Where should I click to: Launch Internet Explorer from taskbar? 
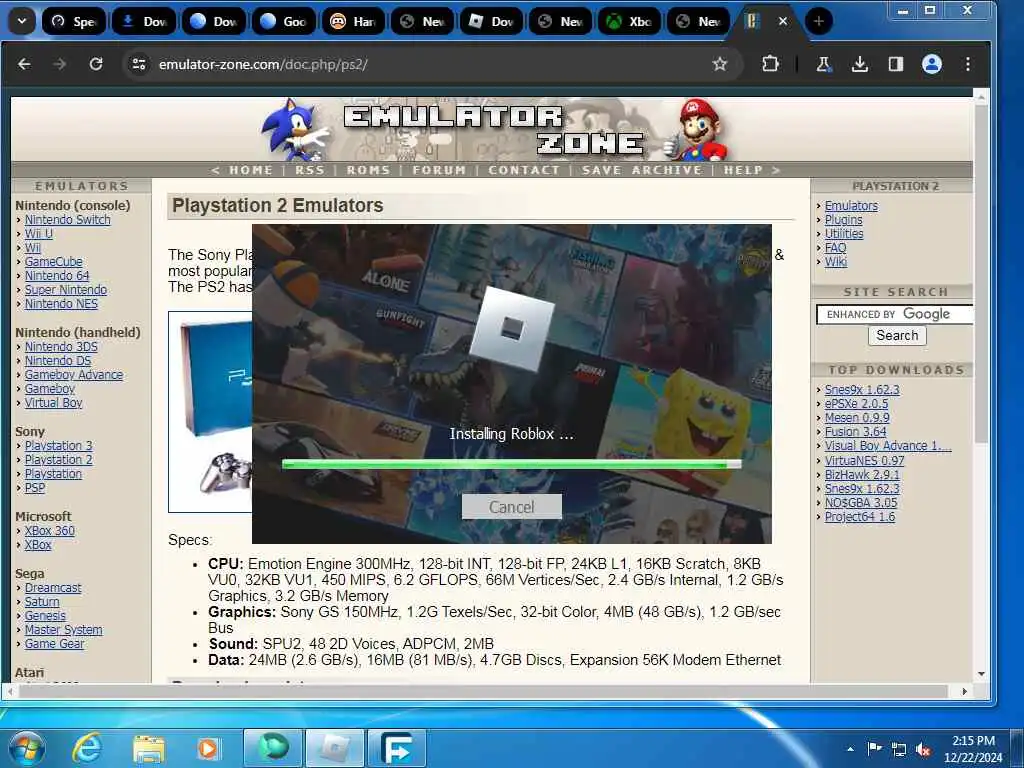pyautogui.click(x=86, y=748)
